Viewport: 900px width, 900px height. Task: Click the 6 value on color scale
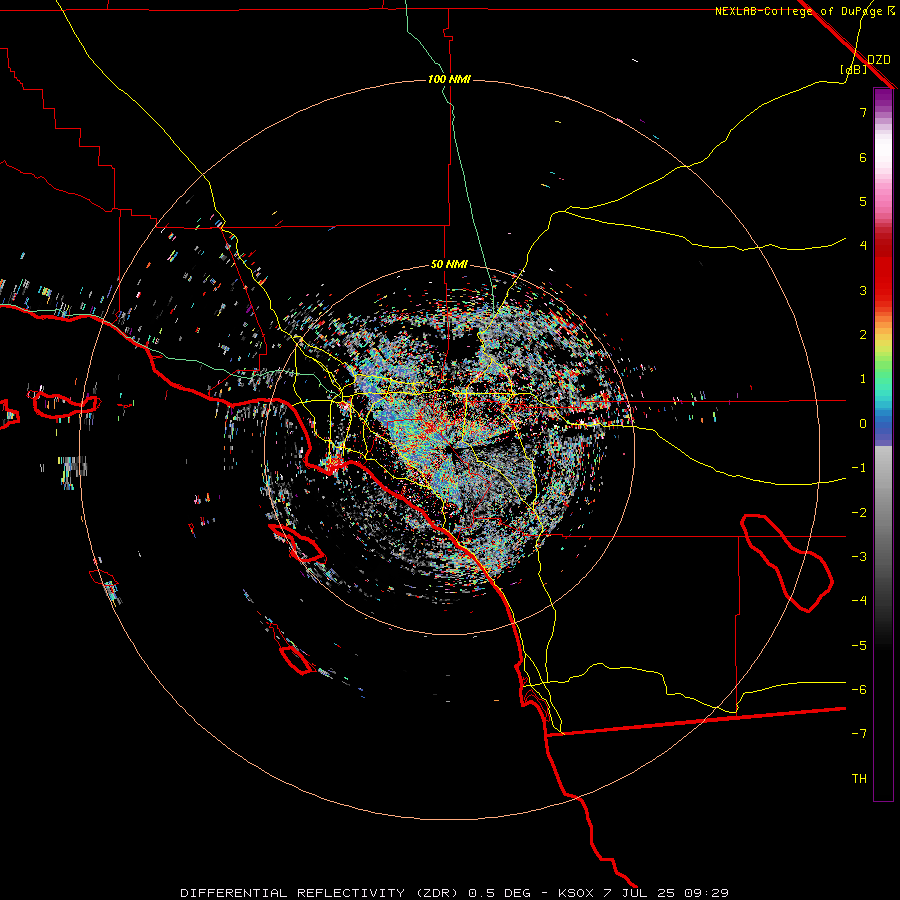click(863, 157)
